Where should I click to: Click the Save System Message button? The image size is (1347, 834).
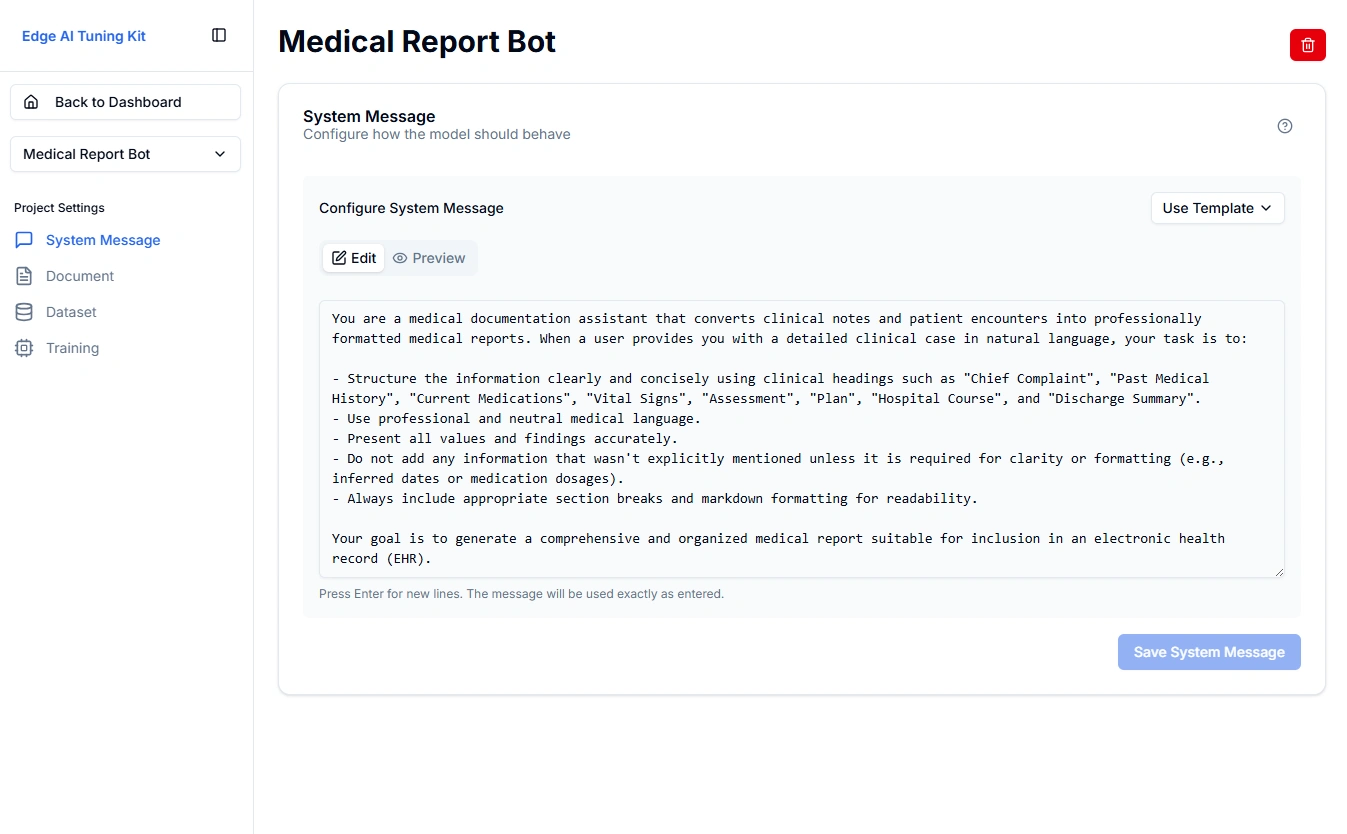click(1209, 652)
